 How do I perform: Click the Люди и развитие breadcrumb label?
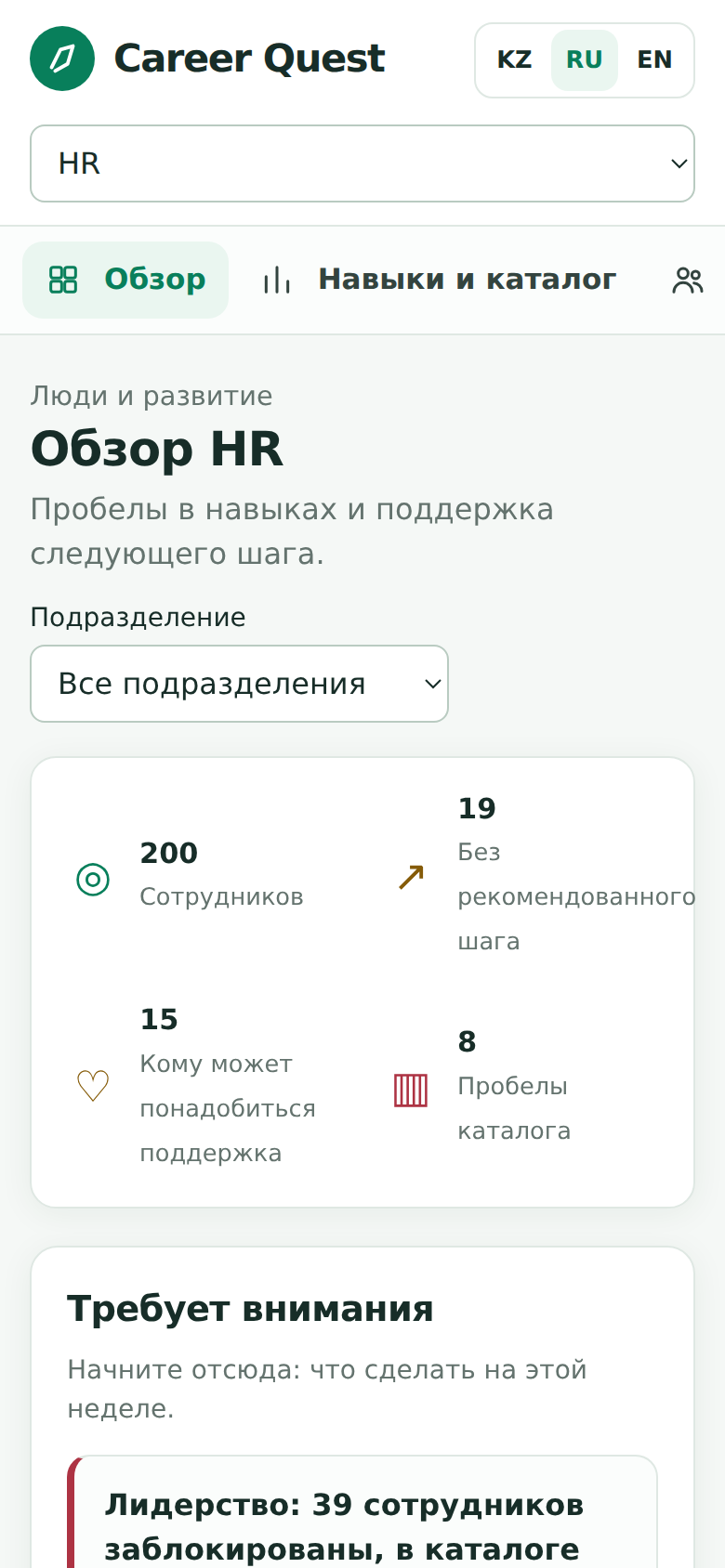(x=152, y=396)
